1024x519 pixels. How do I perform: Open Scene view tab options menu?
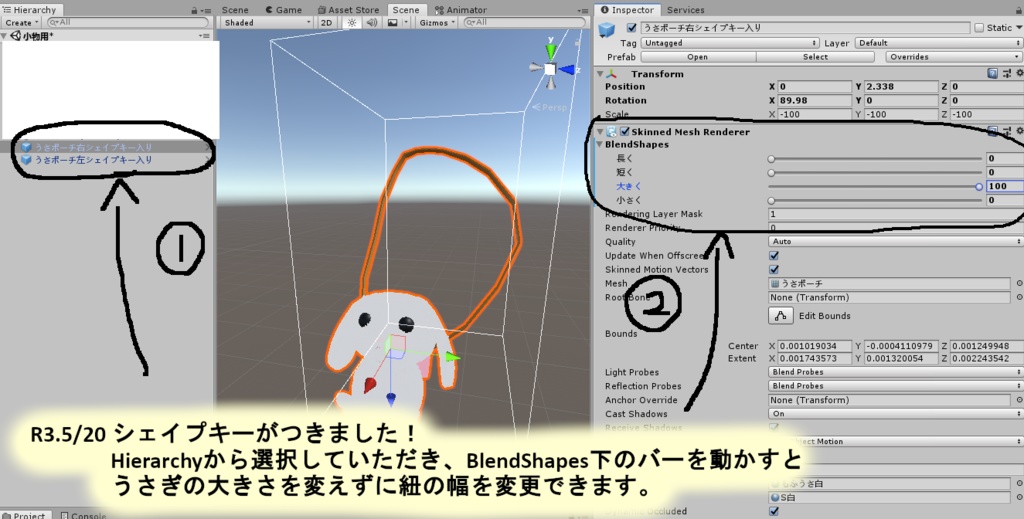click(x=583, y=10)
